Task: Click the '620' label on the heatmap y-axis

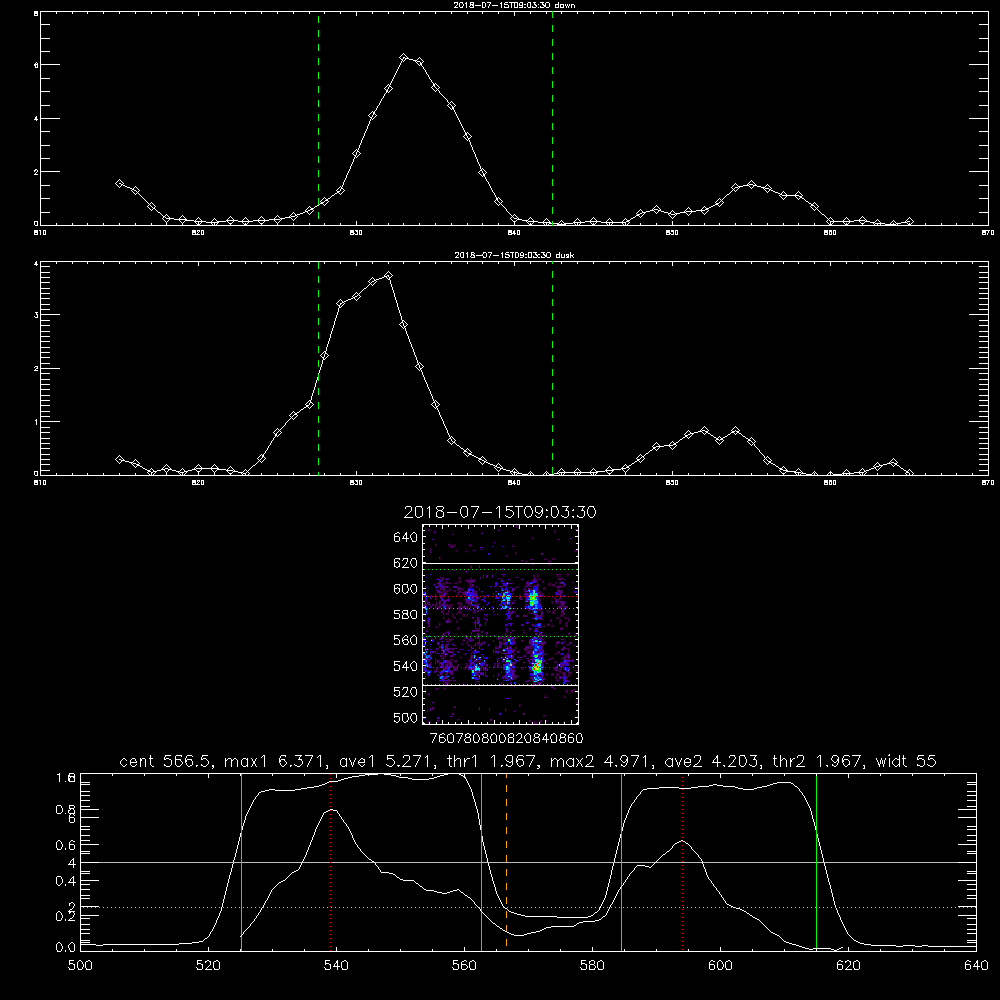Action: 405,563
